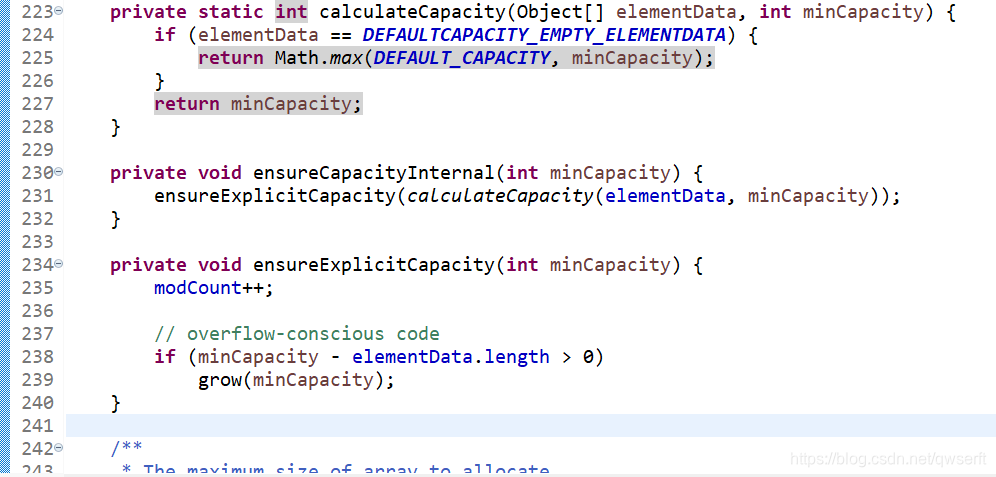This screenshot has width=996, height=477.
Task: Place cursor on empty highlighted line 241
Action: tap(530, 425)
